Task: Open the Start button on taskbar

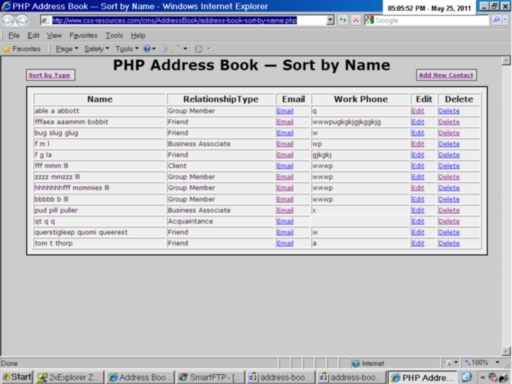Action: [x=17, y=377]
